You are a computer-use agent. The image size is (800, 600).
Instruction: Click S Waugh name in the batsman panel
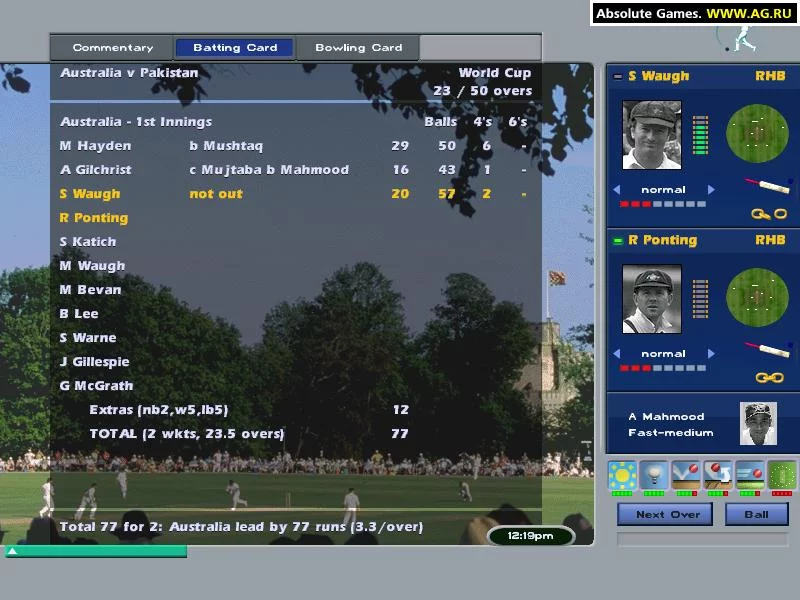pos(659,76)
